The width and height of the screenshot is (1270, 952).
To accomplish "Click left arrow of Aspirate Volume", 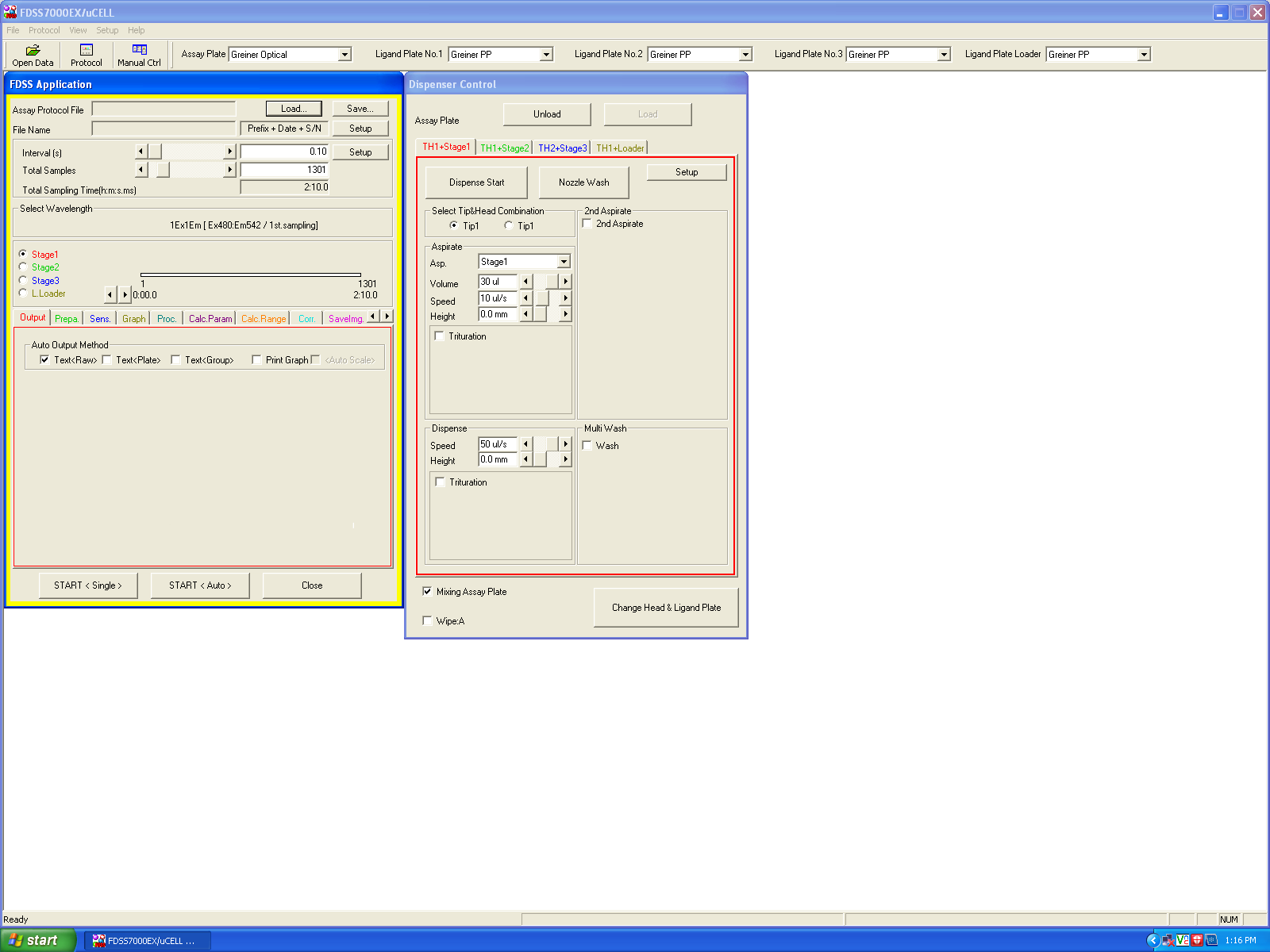I will point(525,282).
